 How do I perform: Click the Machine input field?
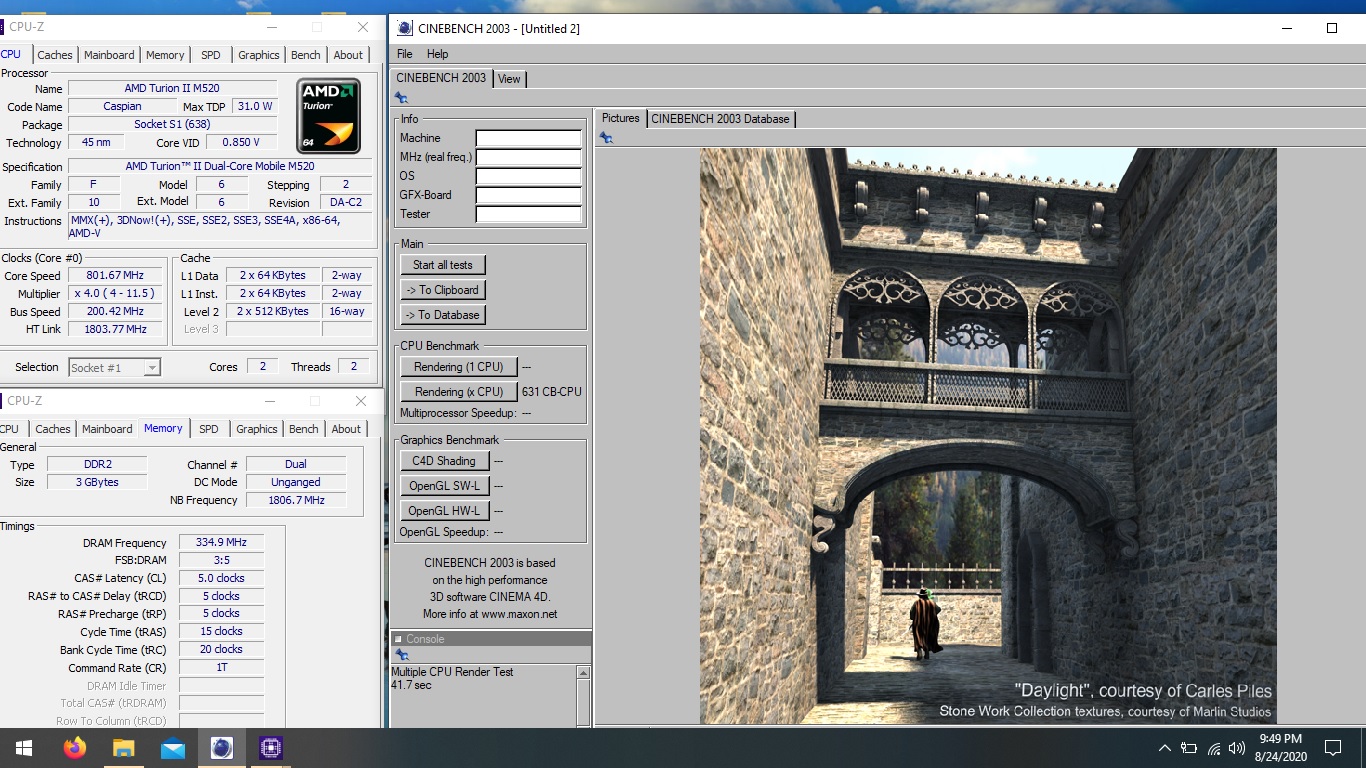529,138
